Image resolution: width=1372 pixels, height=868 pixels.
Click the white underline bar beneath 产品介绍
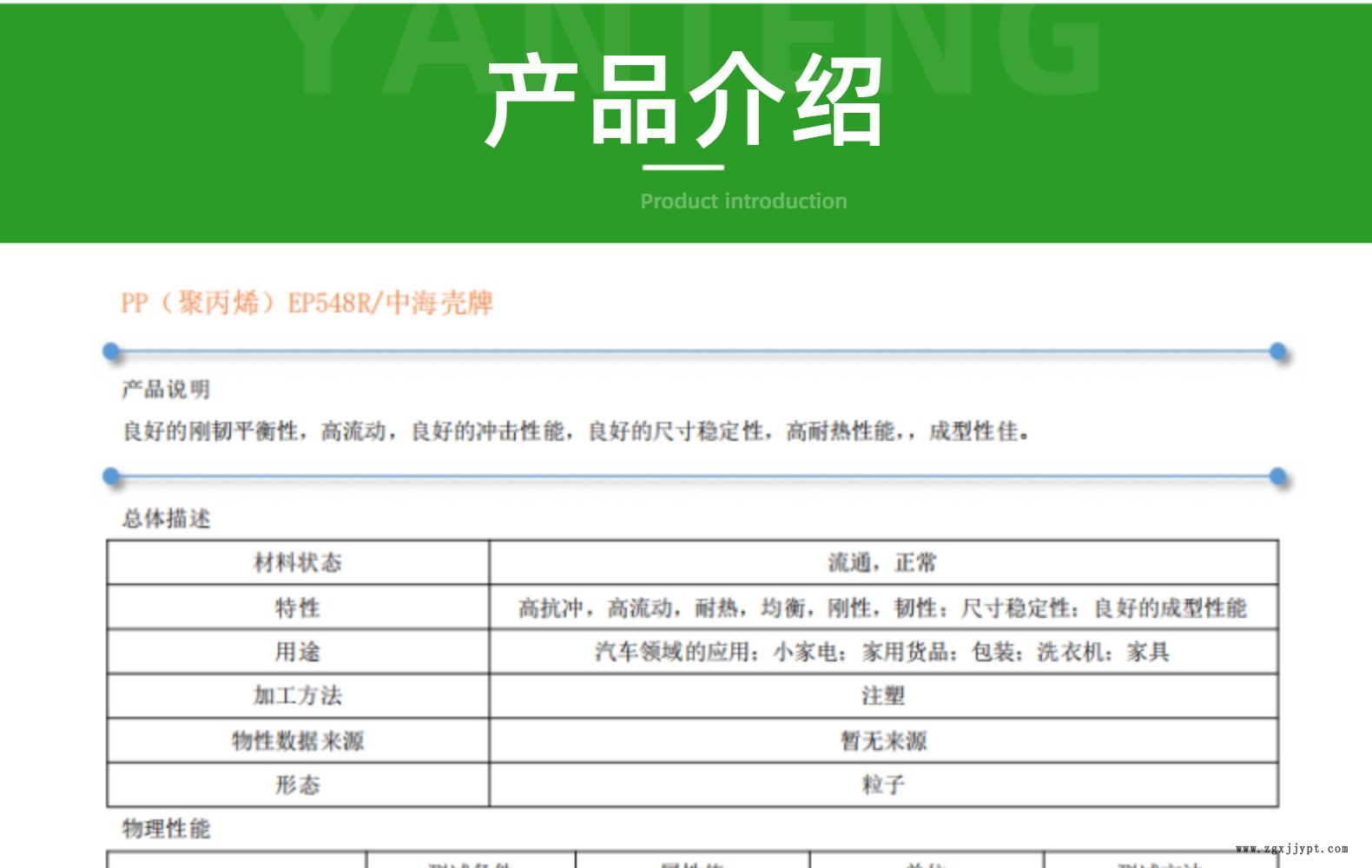(x=683, y=167)
